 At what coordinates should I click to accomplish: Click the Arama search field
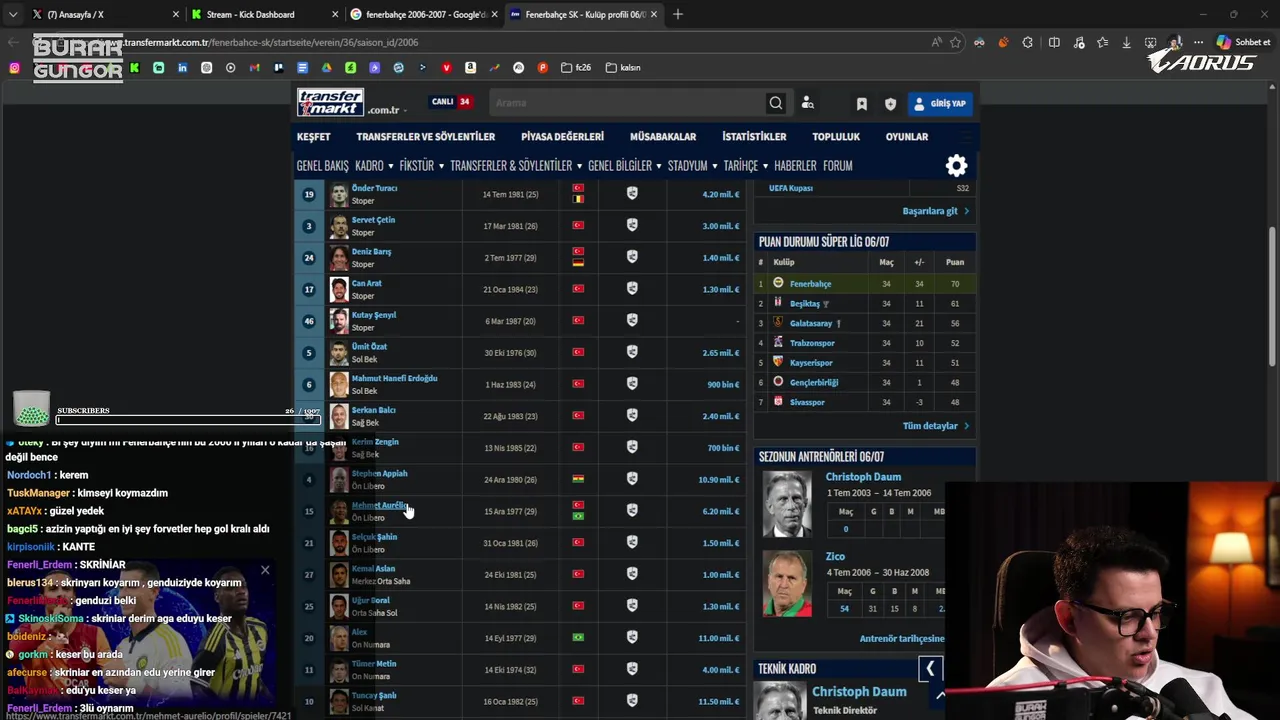coord(627,103)
